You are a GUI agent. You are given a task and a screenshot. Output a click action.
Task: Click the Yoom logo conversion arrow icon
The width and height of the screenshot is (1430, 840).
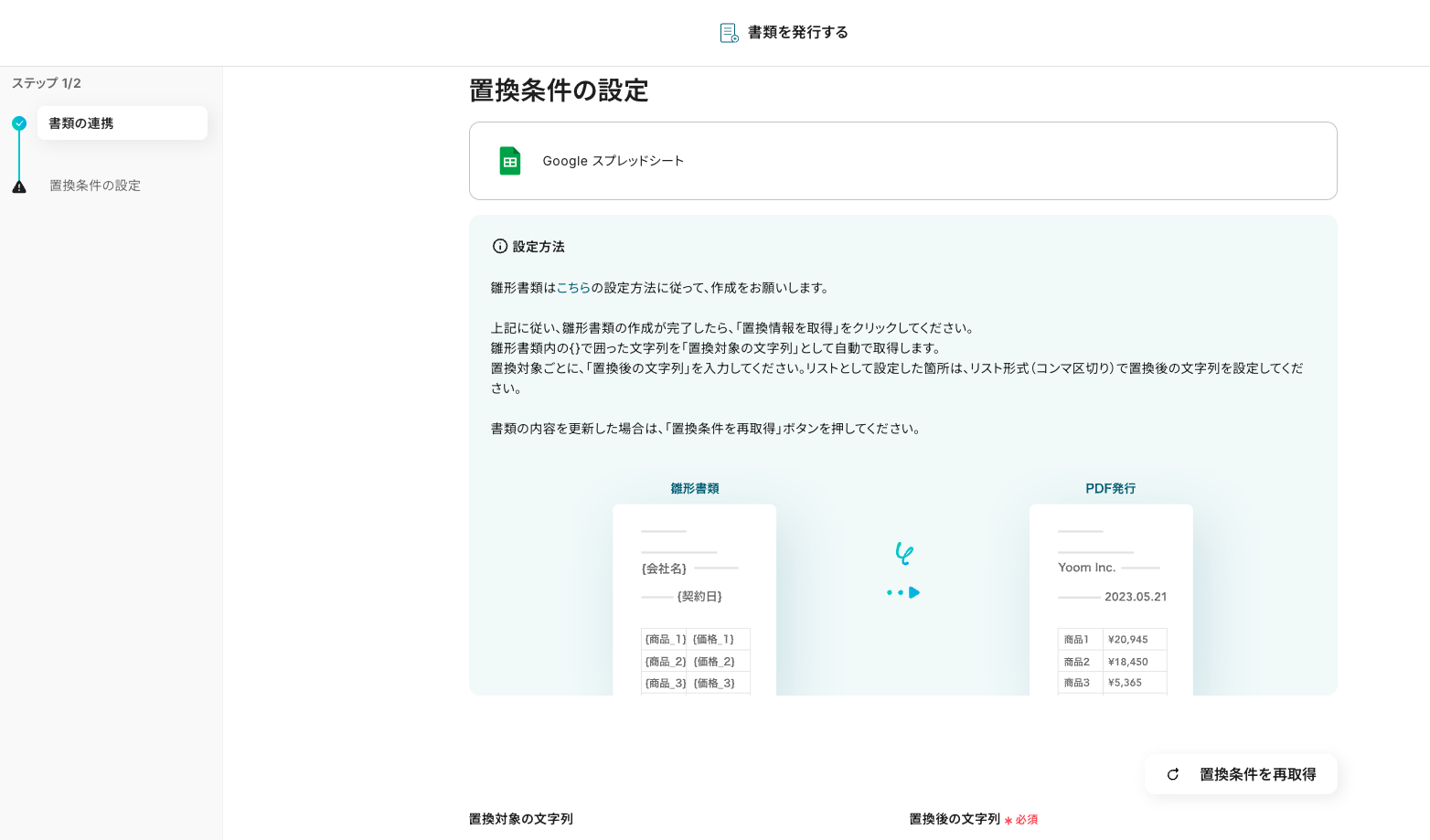pos(903,570)
